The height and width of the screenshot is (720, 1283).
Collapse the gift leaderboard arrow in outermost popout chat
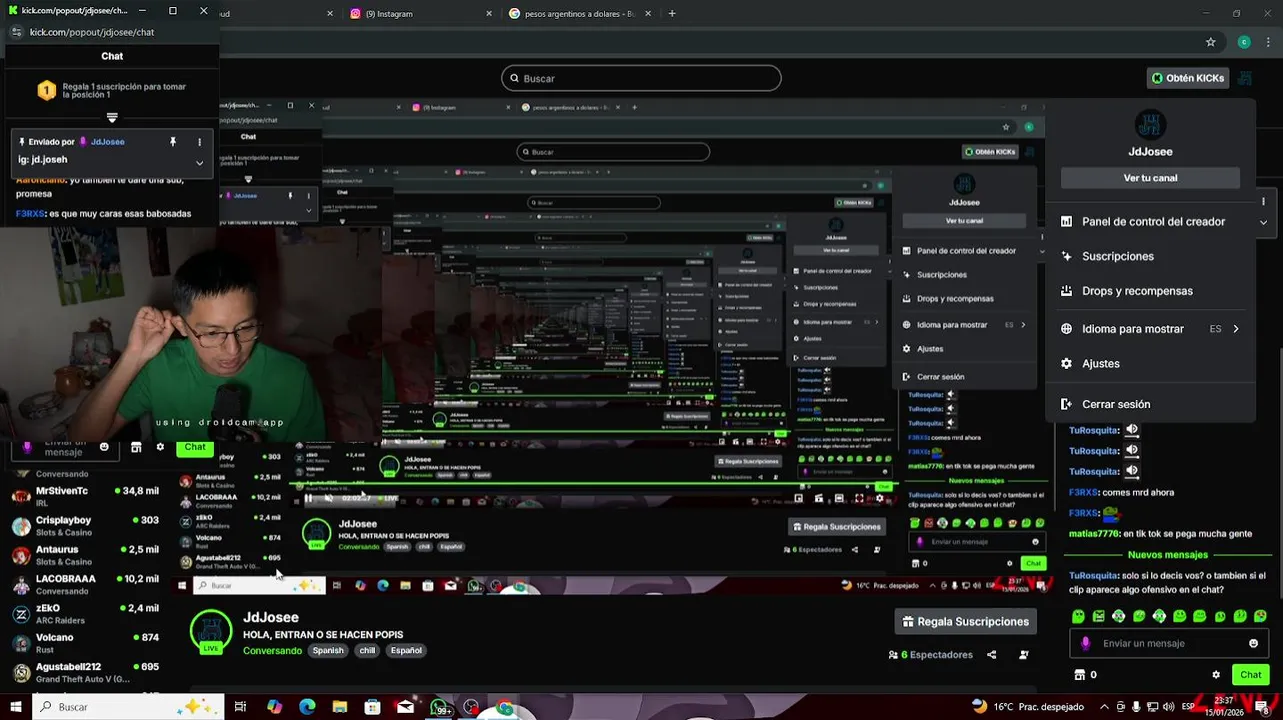(x=112, y=117)
